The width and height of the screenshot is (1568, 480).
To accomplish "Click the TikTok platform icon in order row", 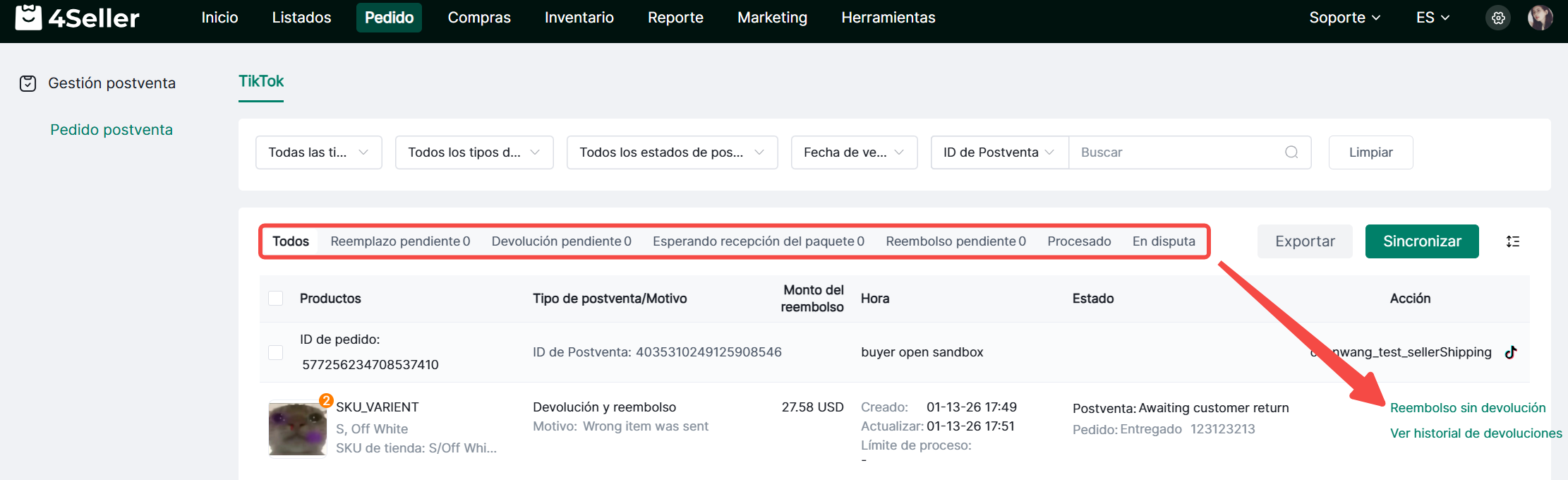I will tap(1511, 352).
